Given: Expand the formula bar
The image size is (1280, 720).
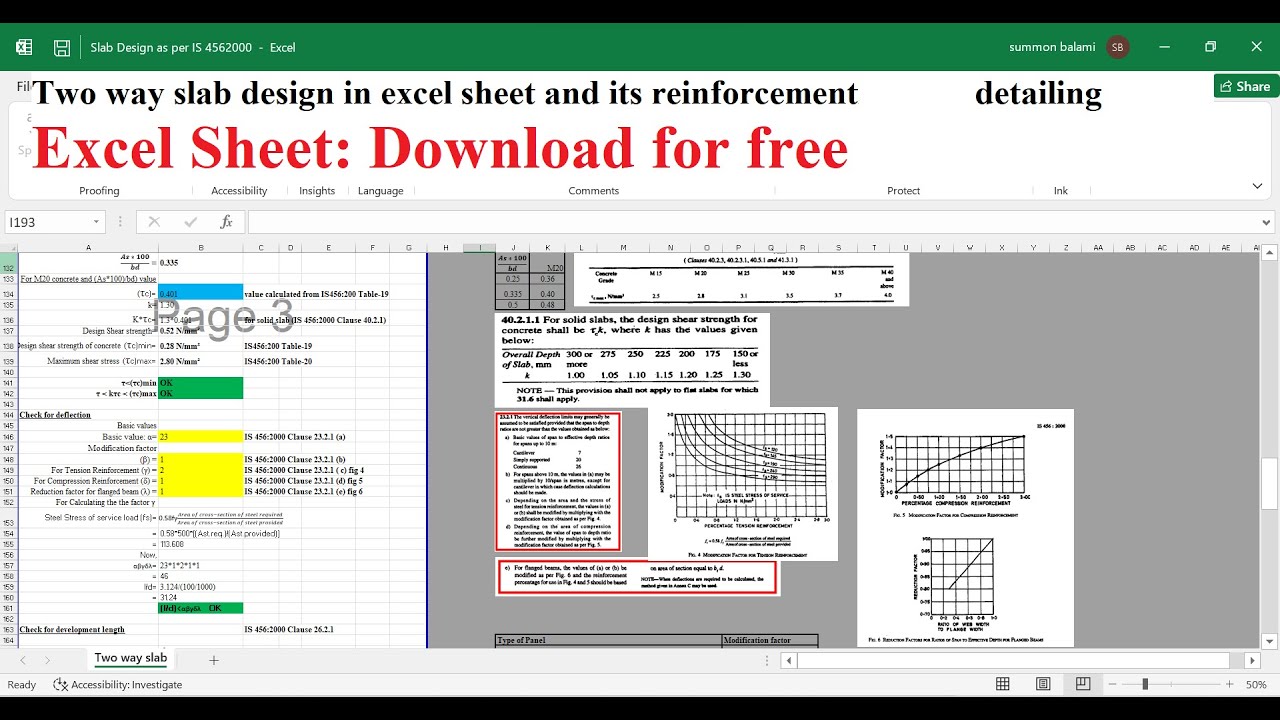Looking at the screenshot, I should point(1267,222).
